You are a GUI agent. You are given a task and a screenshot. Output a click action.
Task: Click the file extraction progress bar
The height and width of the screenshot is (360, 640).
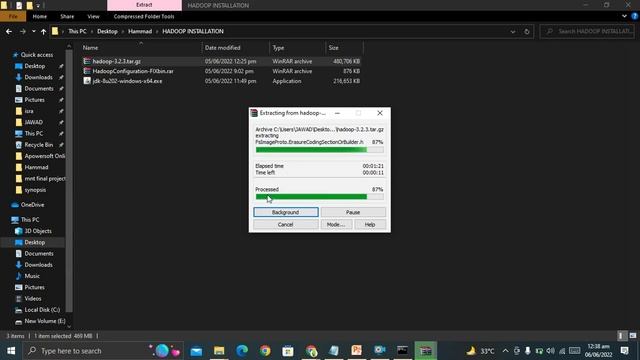pyautogui.click(x=320, y=150)
